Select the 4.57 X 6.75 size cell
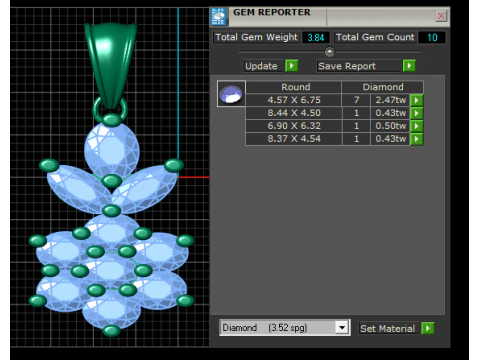This screenshot has height=360, width=480. click(x=294, y=100)
